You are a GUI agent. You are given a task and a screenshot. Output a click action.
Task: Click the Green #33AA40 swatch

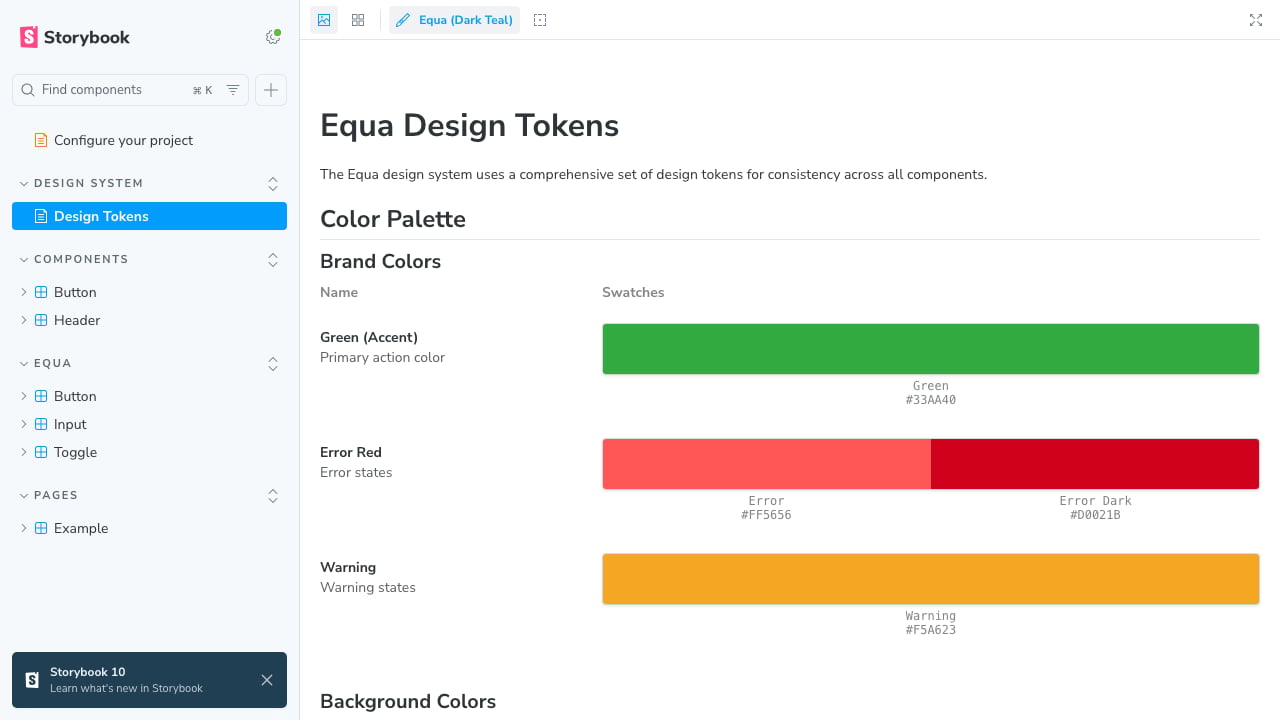tap(930, 349)
